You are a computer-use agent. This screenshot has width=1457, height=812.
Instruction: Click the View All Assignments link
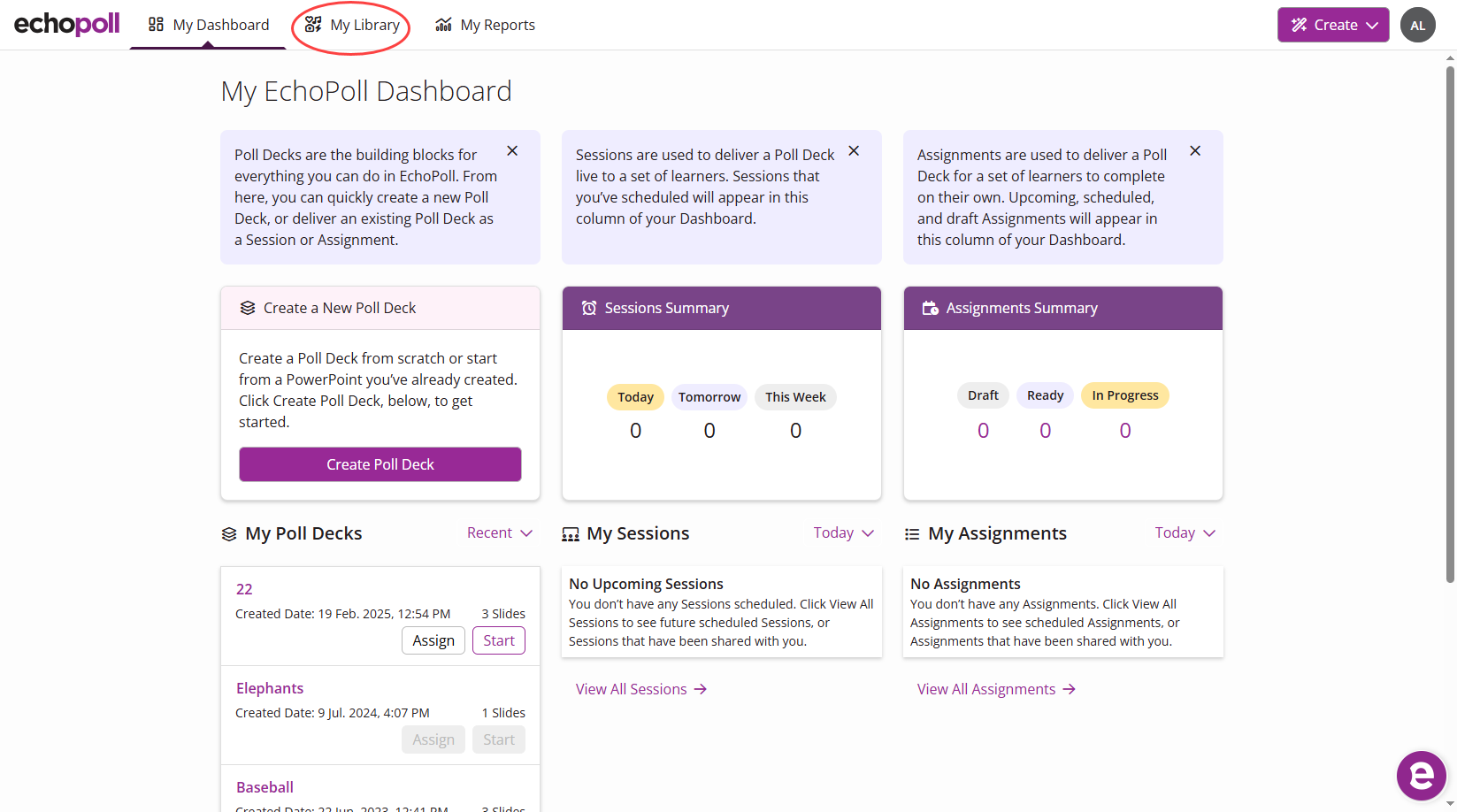996,689
